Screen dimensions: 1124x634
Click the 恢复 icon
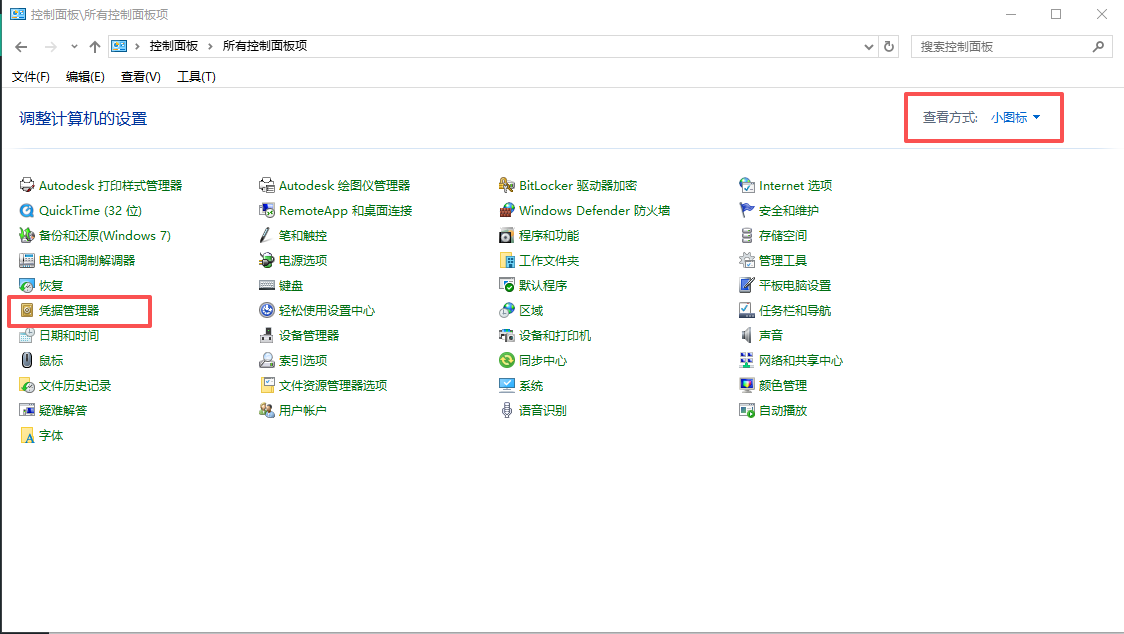[x=27, y=285]
